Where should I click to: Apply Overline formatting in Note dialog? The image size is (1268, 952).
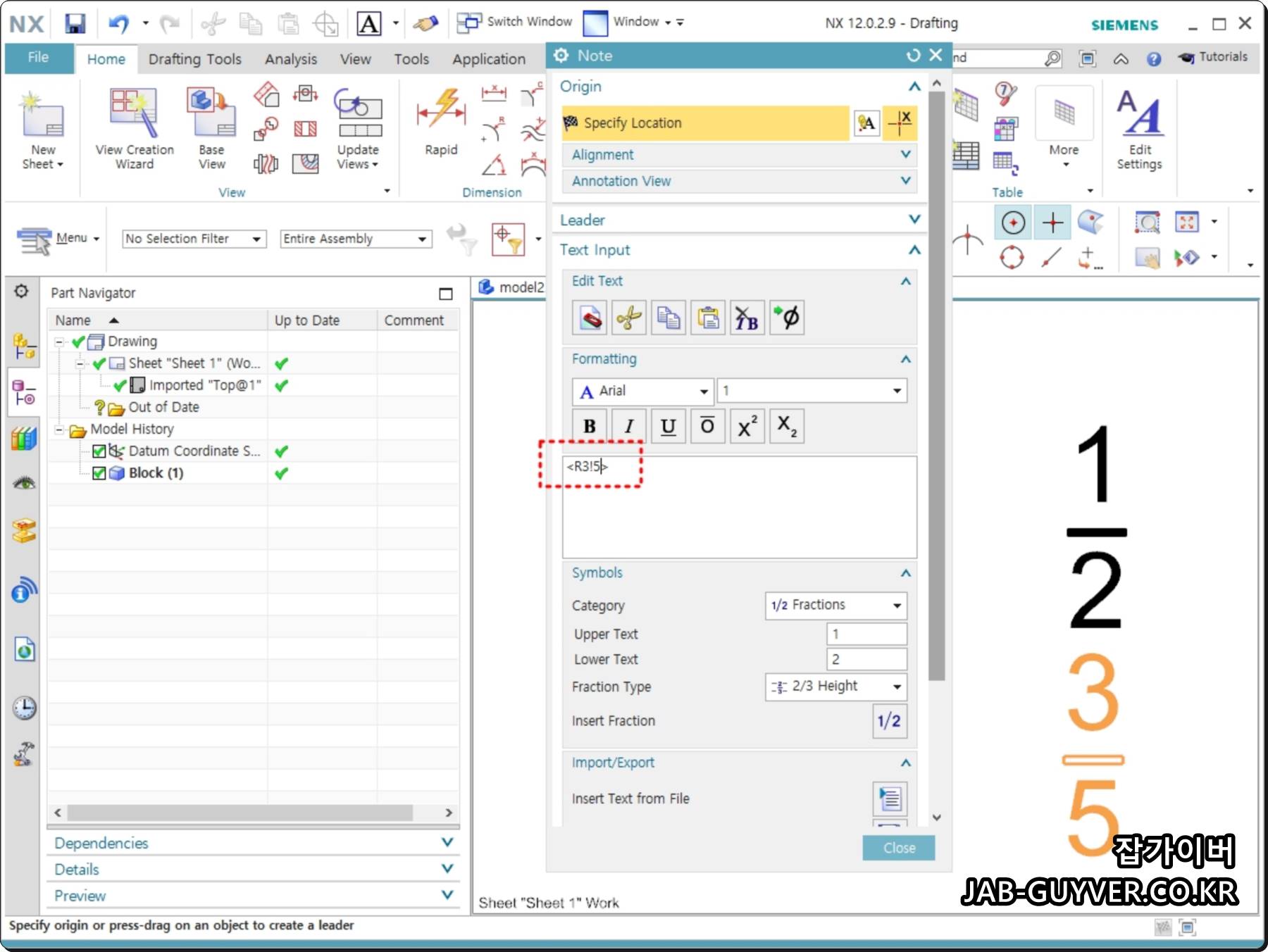(x=708, y=426)
